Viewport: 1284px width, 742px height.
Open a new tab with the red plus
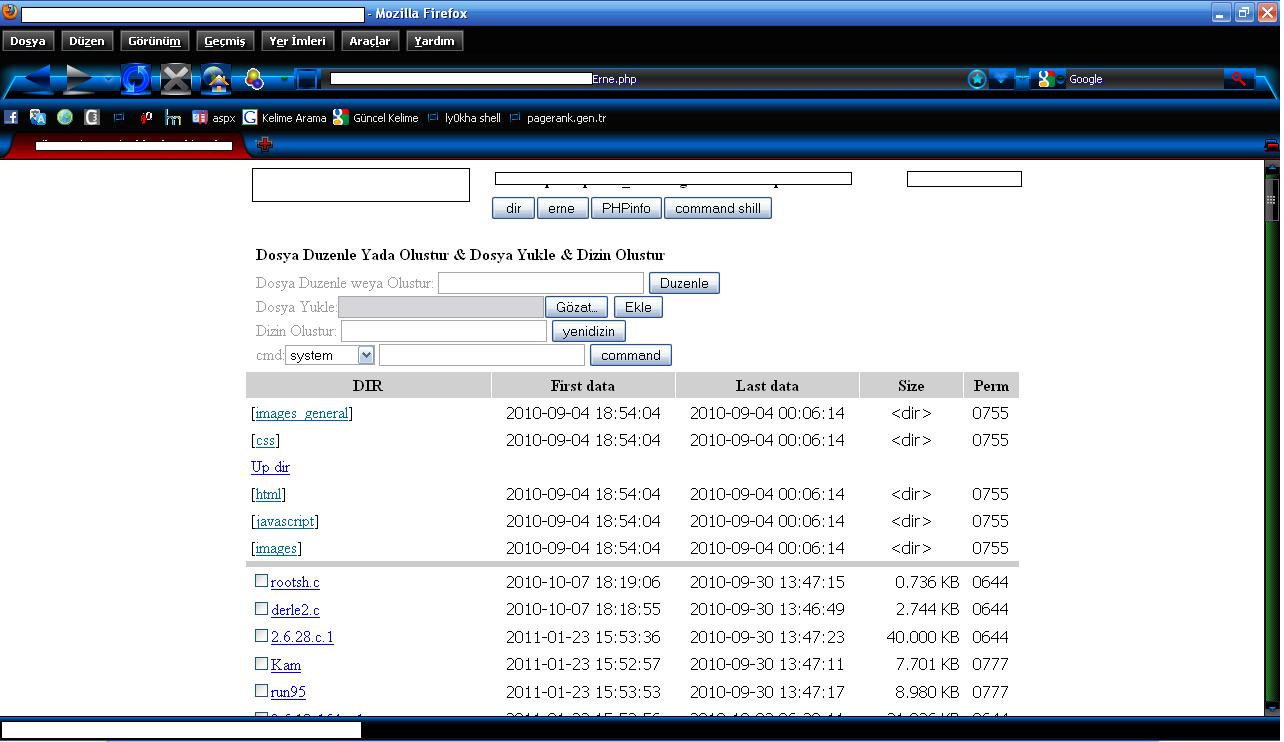264,145
